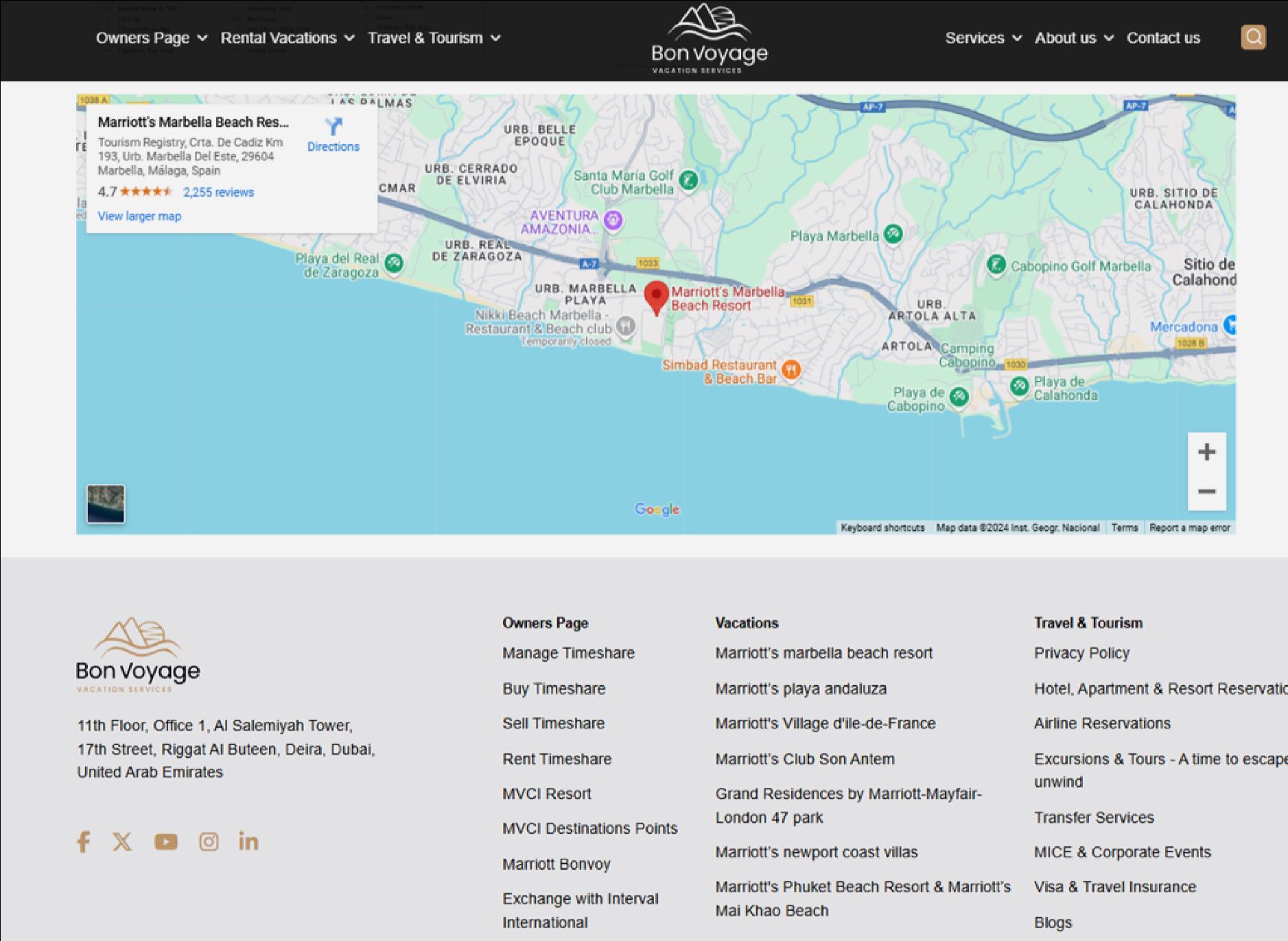
Task: Open Transfer Services footer link
Action: [x=1094, y=818]
